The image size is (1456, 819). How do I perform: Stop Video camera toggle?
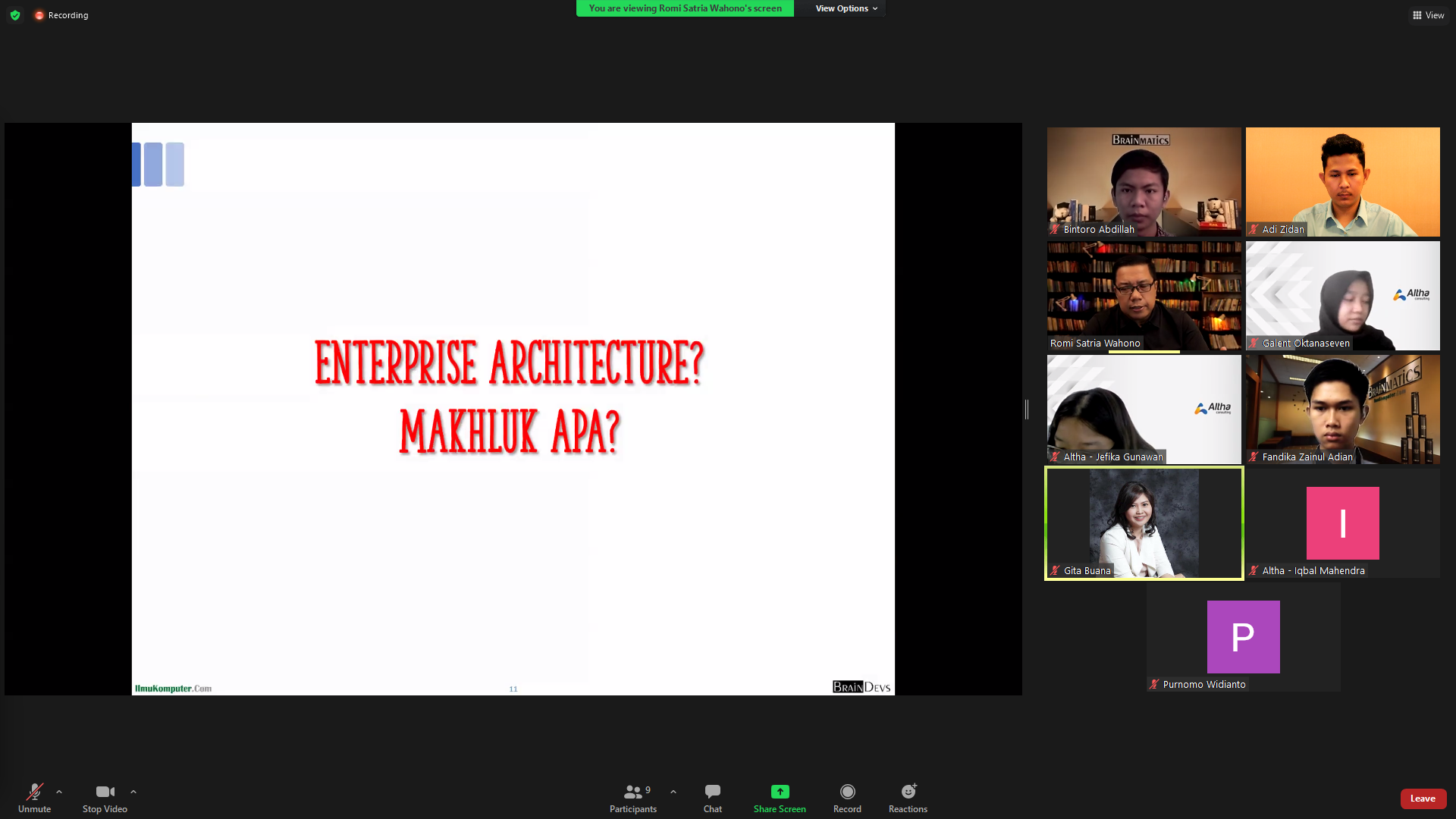click(x=105, y=798)
